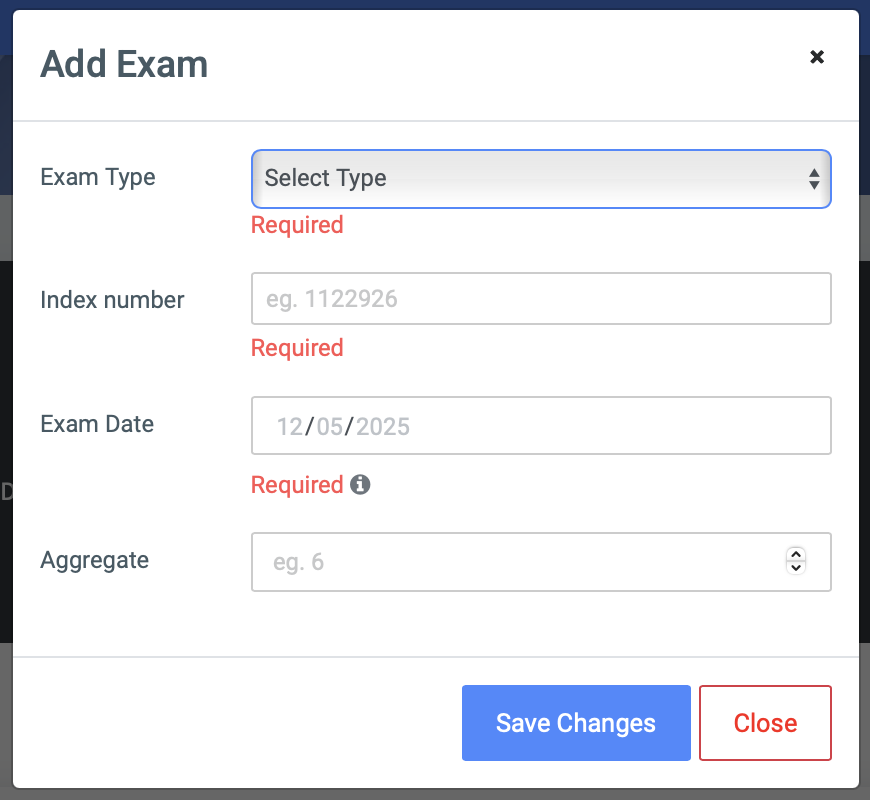Select the day segment of Exam Date
This screenshot has height=800, width=870.
pyautogui.click(x=330, y=427)
